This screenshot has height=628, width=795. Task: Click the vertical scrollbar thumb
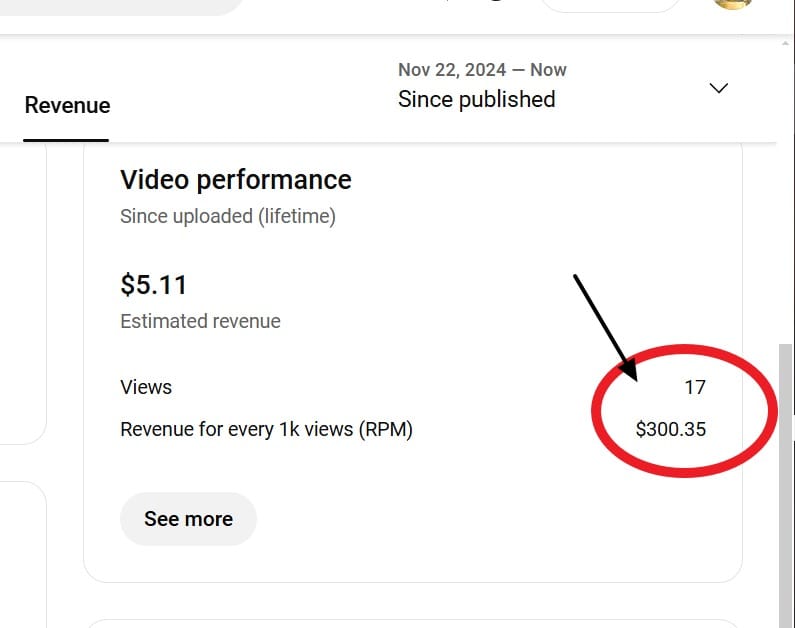pos(785,486)
